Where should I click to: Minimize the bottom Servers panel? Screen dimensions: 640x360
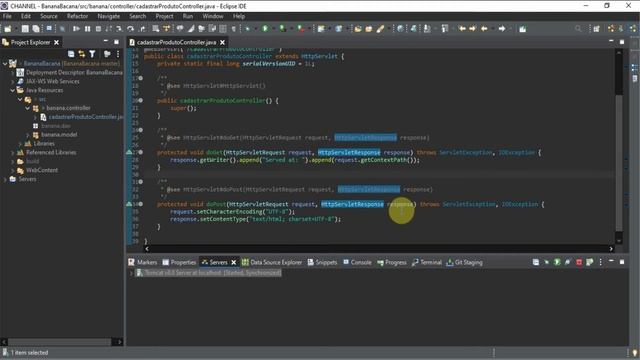click(611, 261)
